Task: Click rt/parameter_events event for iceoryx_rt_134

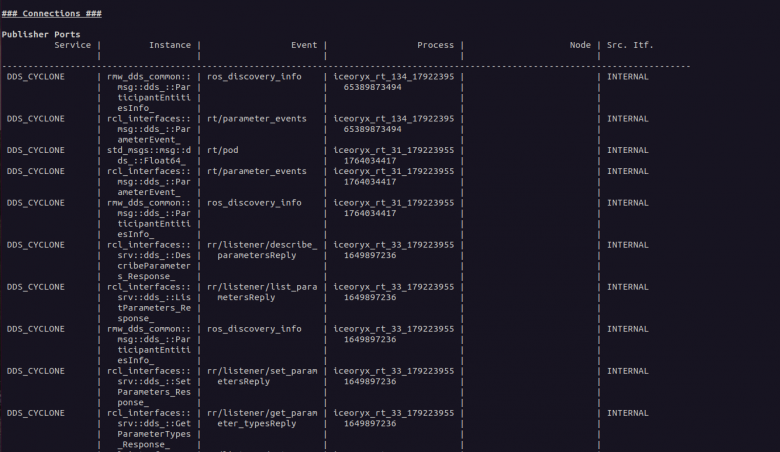Action: pyautogui.click(x=257, y=119)
